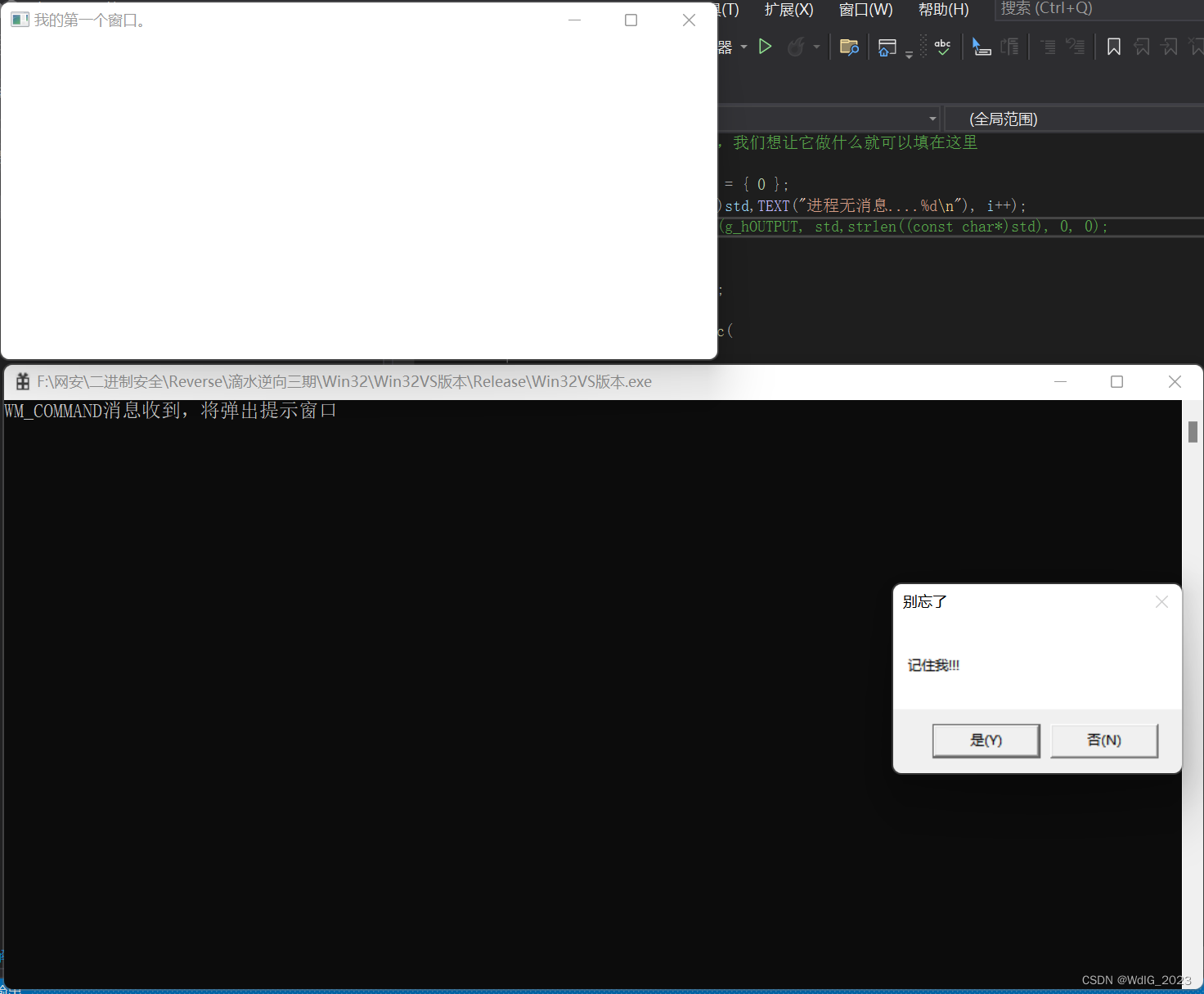This screenshot has width=1204, height=994.
Task: Close the Win32VS版本.exe console window
Action: point(1175,381)
